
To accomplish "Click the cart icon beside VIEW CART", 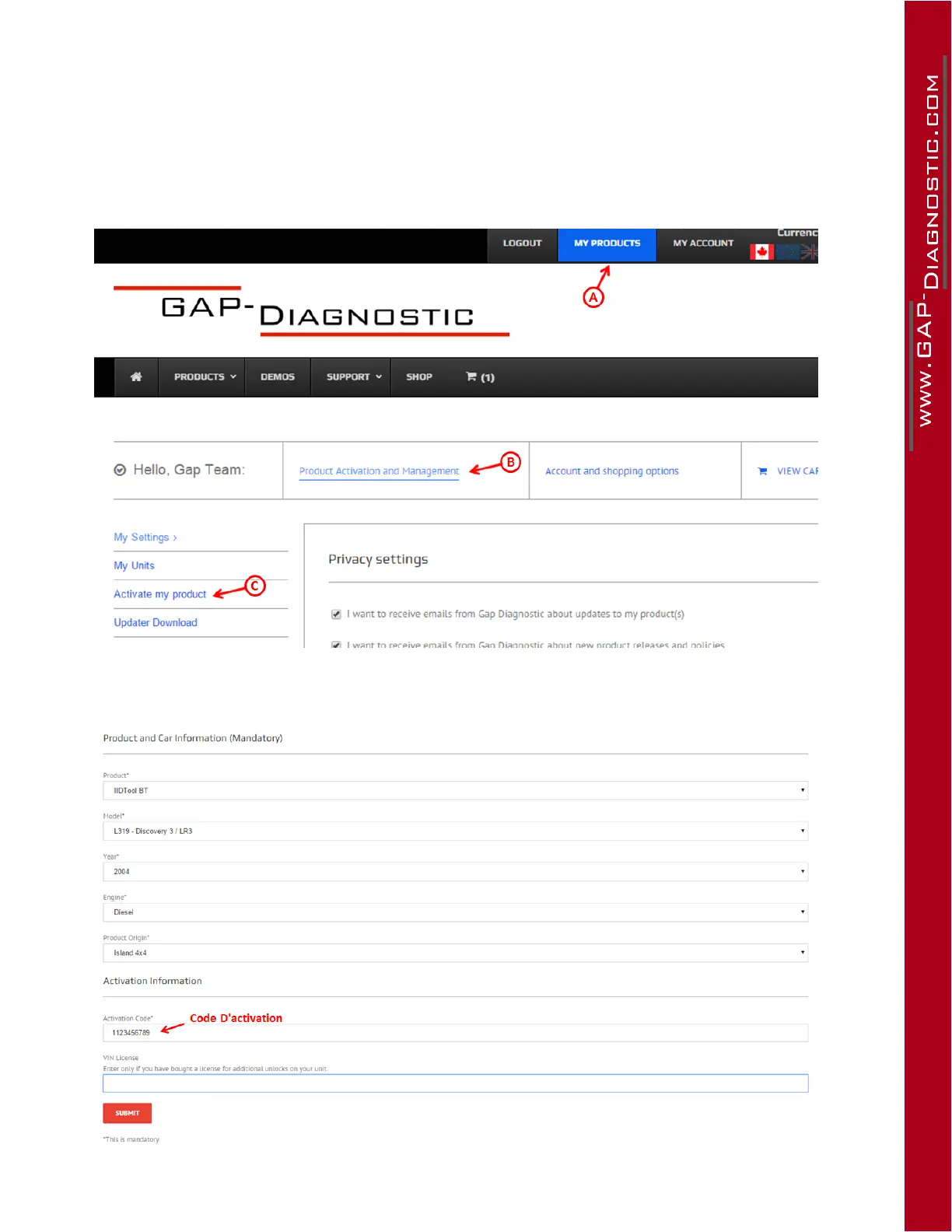I will (x=762, y=471).
